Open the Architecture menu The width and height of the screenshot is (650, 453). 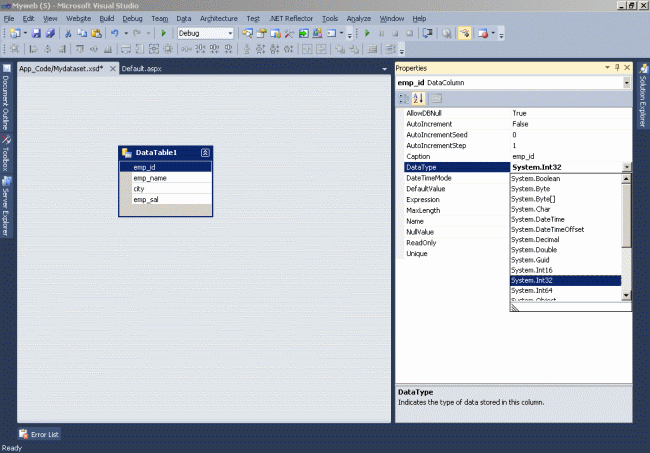pos(218,19)
